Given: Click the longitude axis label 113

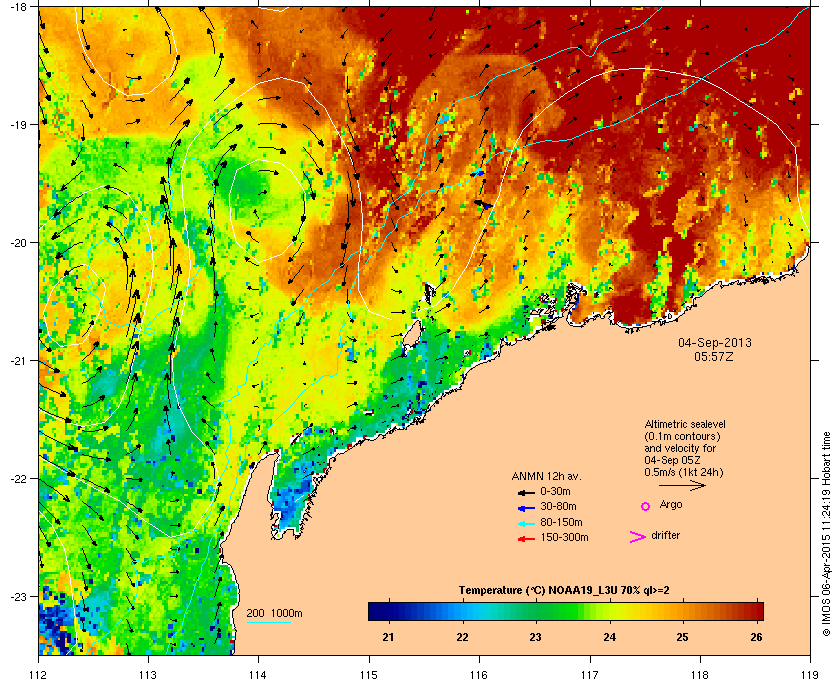Looking at the screenshot, I should [148, 674].
